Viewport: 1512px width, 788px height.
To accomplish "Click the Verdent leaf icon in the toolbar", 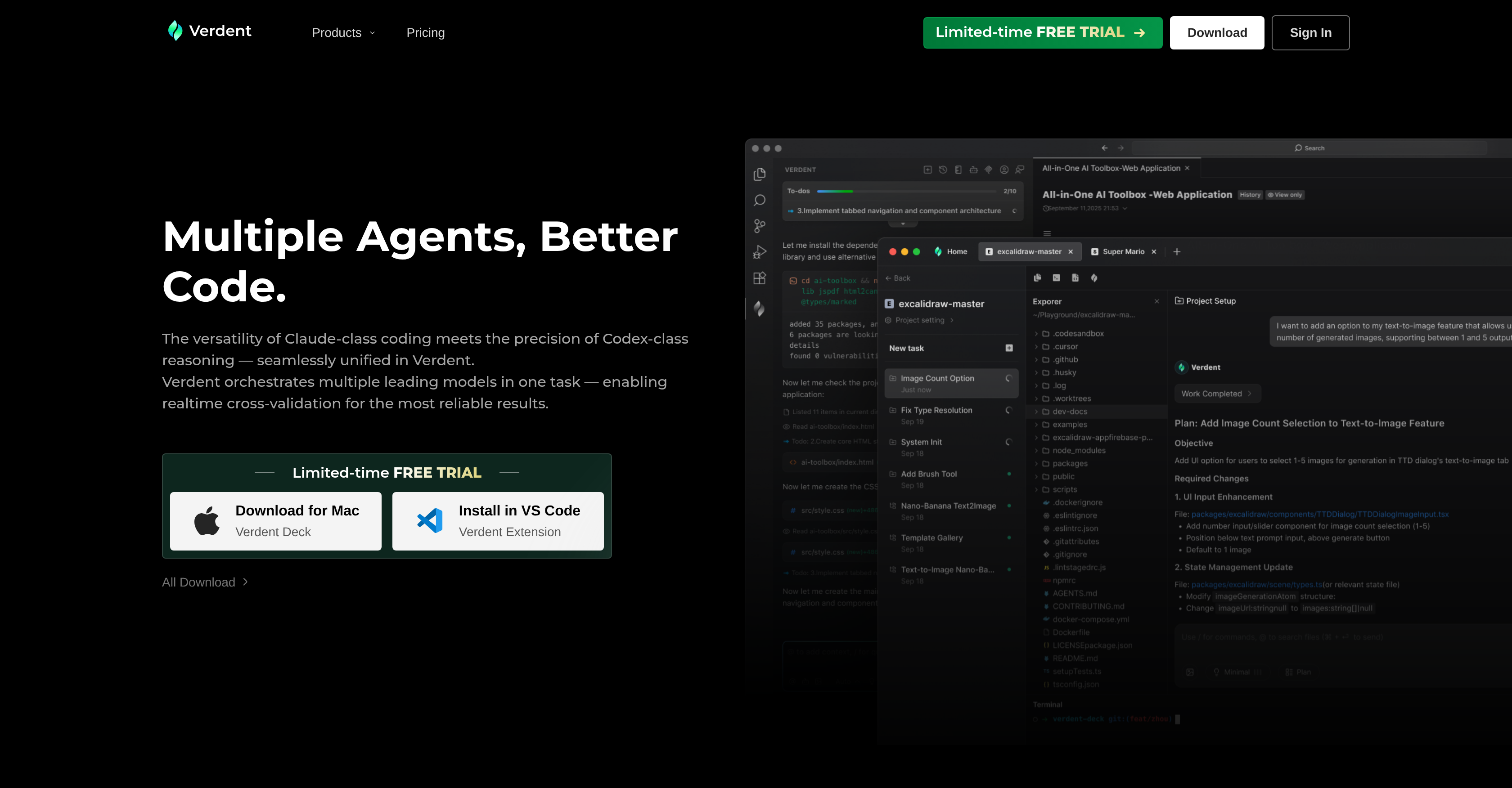I will click(1093, 278).
